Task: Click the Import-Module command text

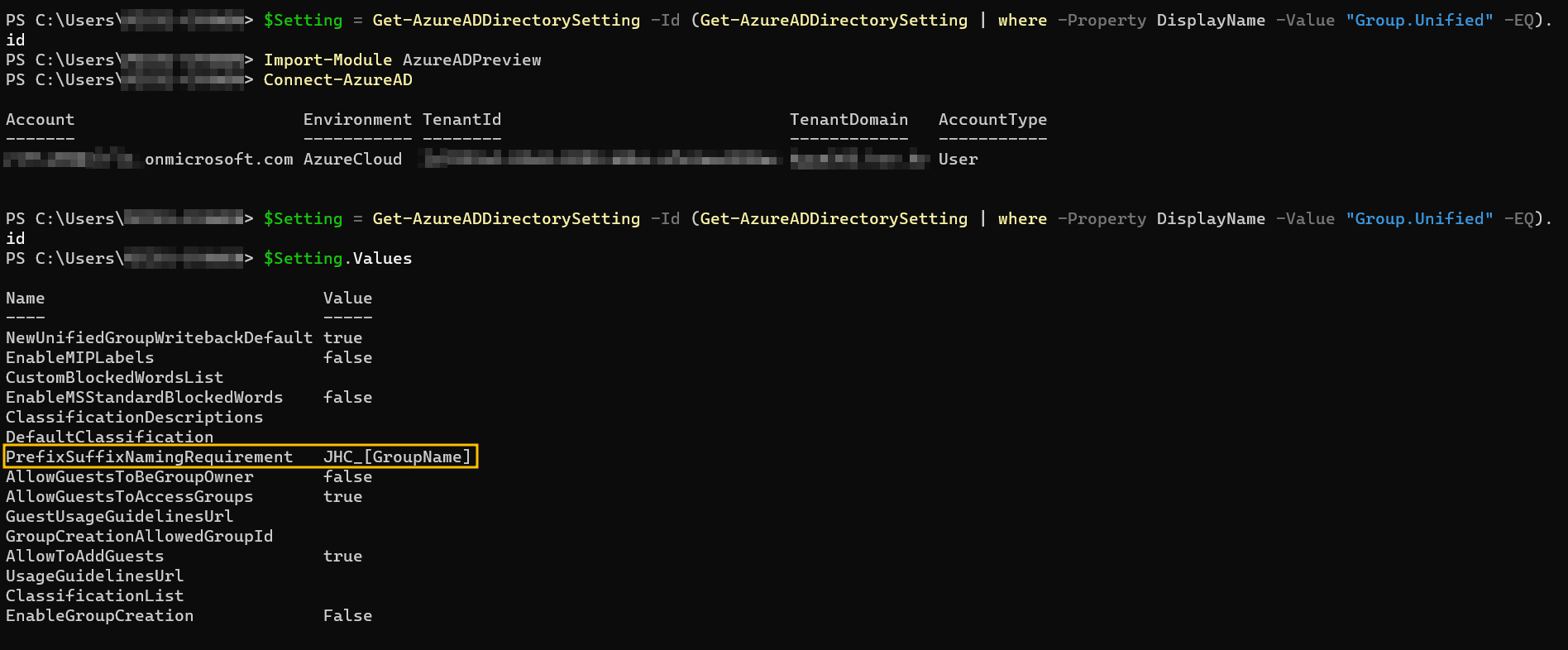Action: 402,60
